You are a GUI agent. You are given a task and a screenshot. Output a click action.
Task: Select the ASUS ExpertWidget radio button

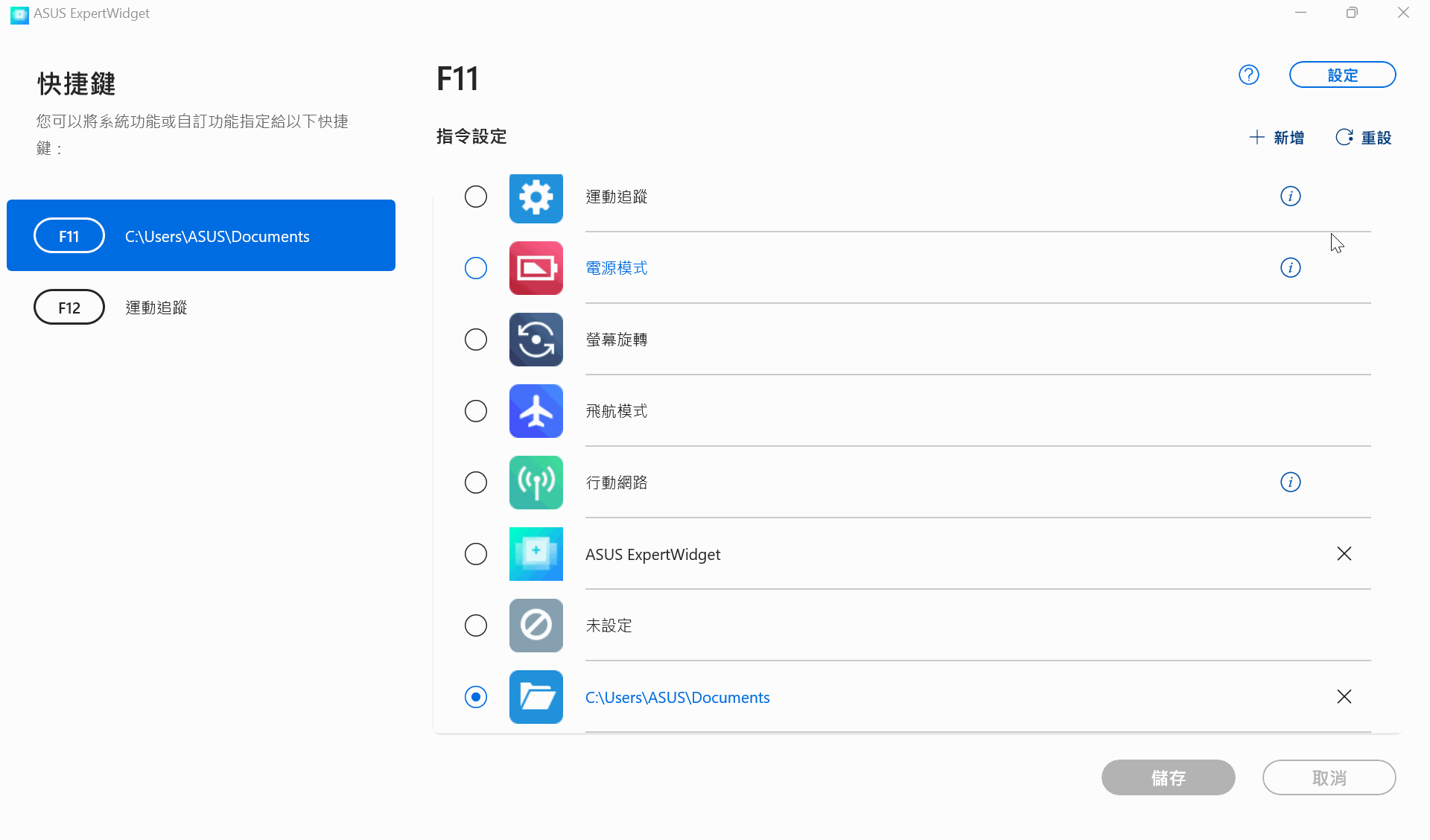tap(476, 554)
